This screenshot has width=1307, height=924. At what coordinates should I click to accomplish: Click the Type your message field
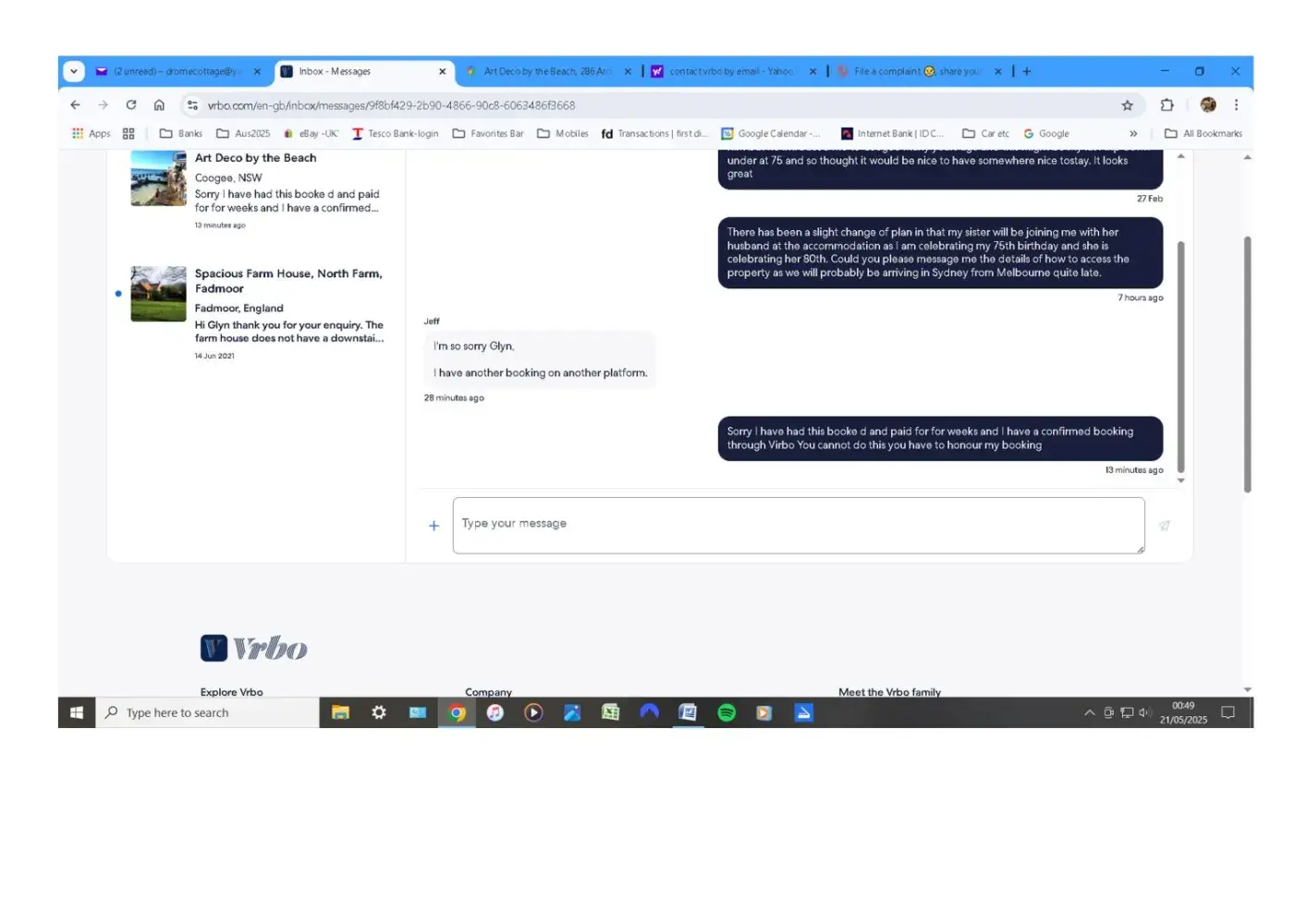798,526
